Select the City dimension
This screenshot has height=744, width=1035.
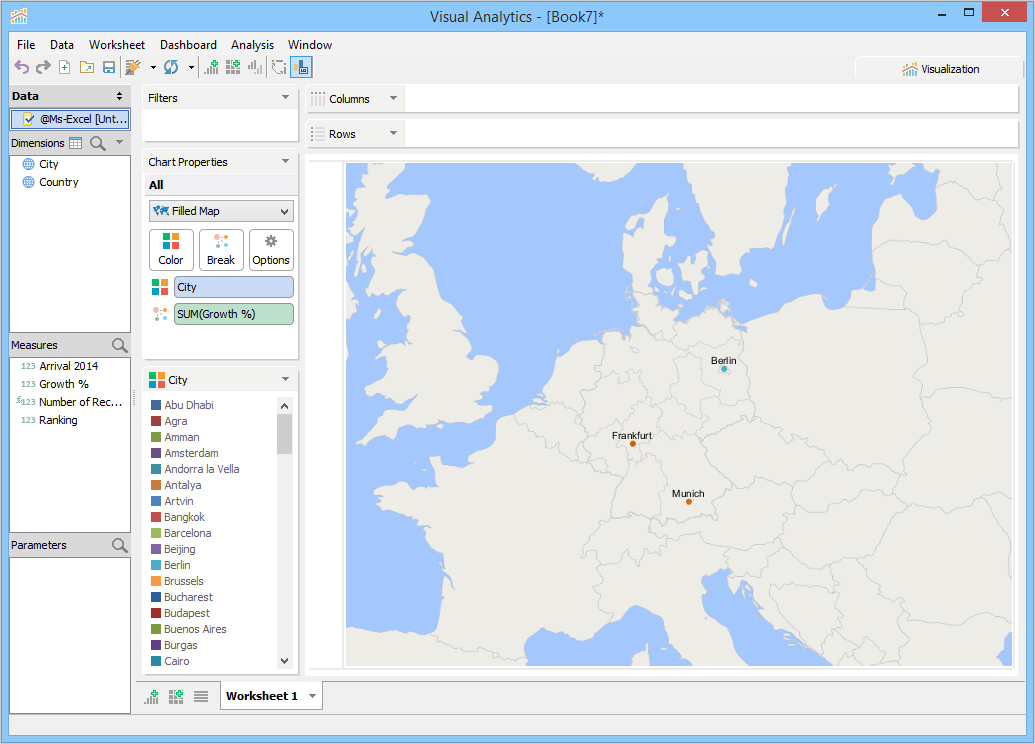click(x=48, y=164)
